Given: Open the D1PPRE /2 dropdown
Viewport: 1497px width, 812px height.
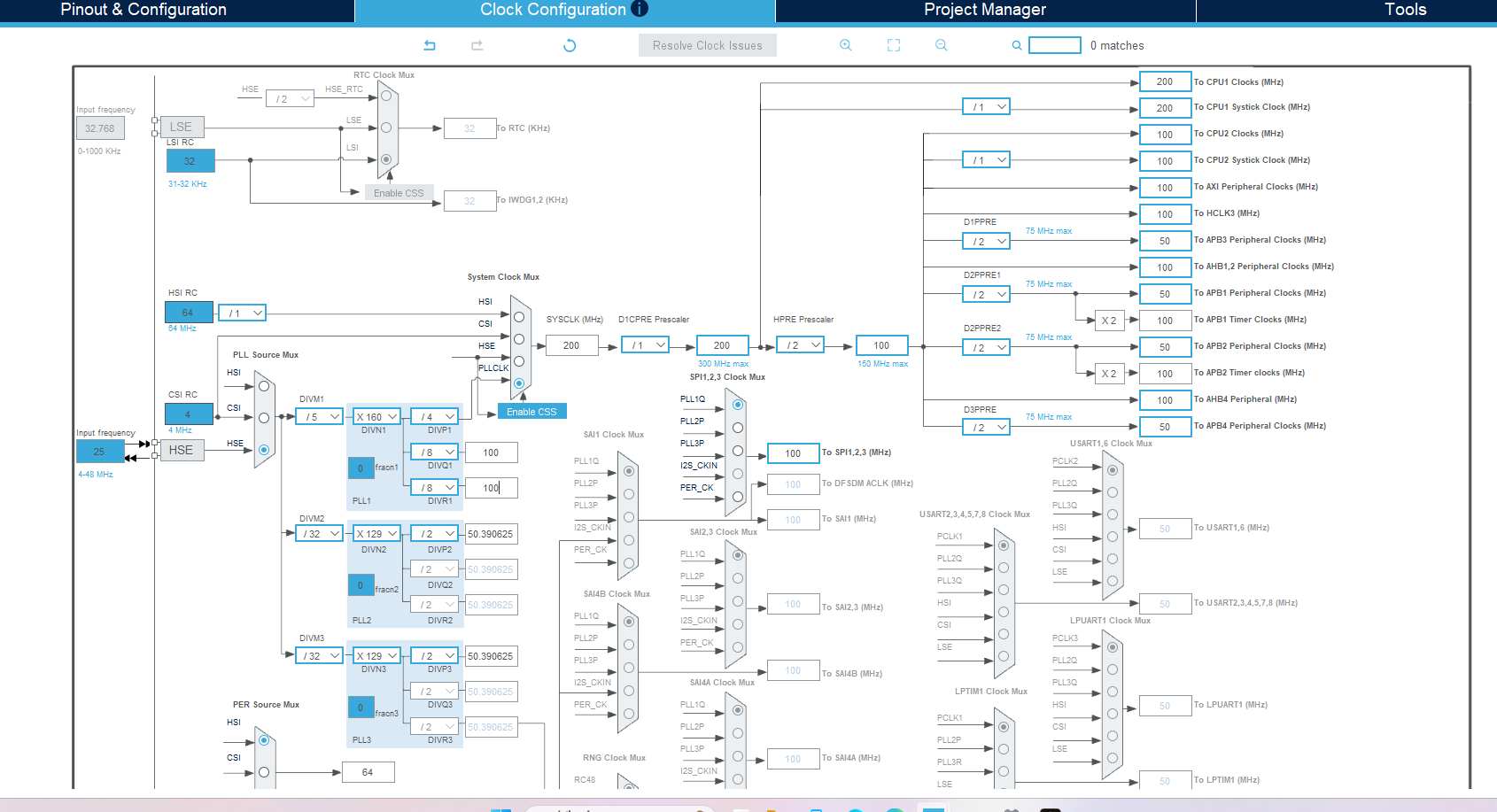Looking at the screenshot, I should click(x=987, y=241).
